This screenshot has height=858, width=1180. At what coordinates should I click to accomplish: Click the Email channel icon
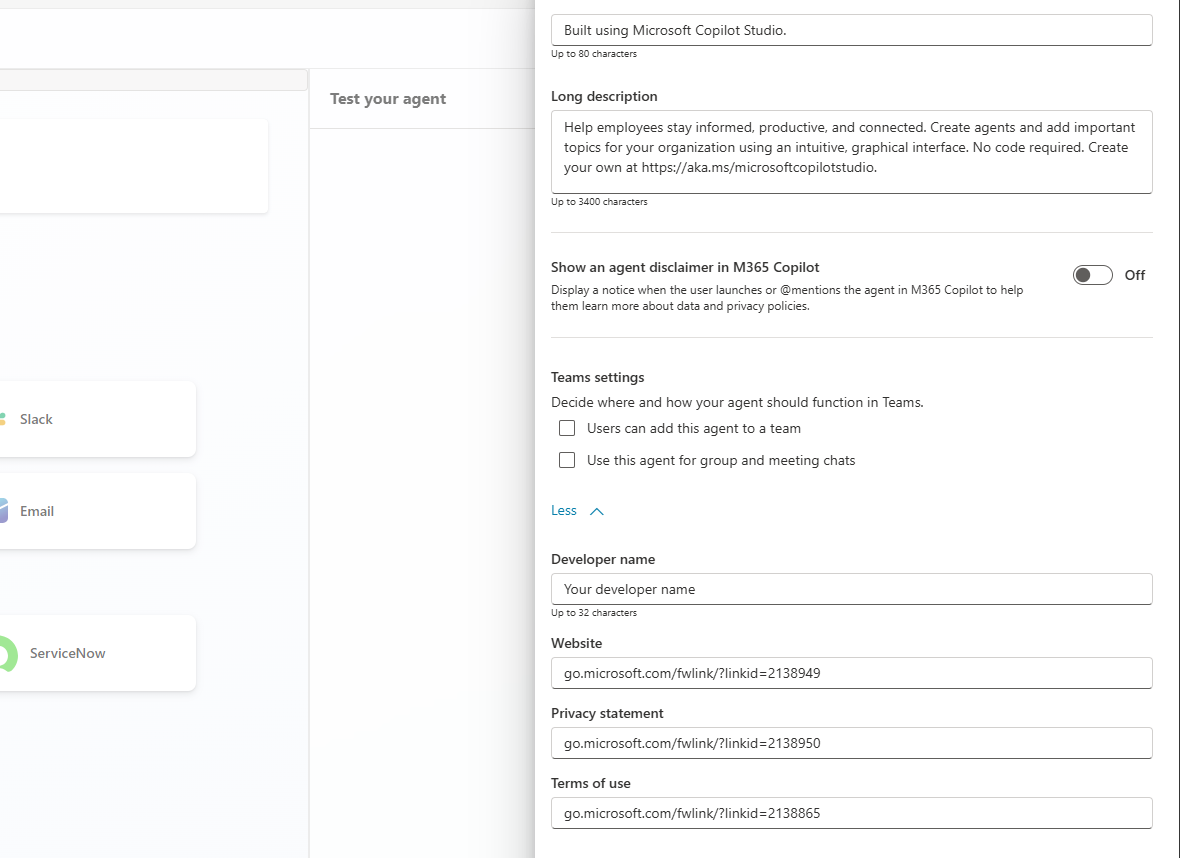[x=4, y=511]
